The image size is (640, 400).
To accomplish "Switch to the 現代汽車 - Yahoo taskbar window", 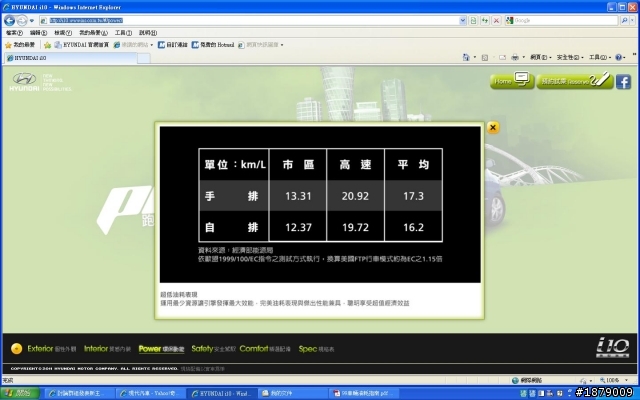I will [x=150, y=393].
